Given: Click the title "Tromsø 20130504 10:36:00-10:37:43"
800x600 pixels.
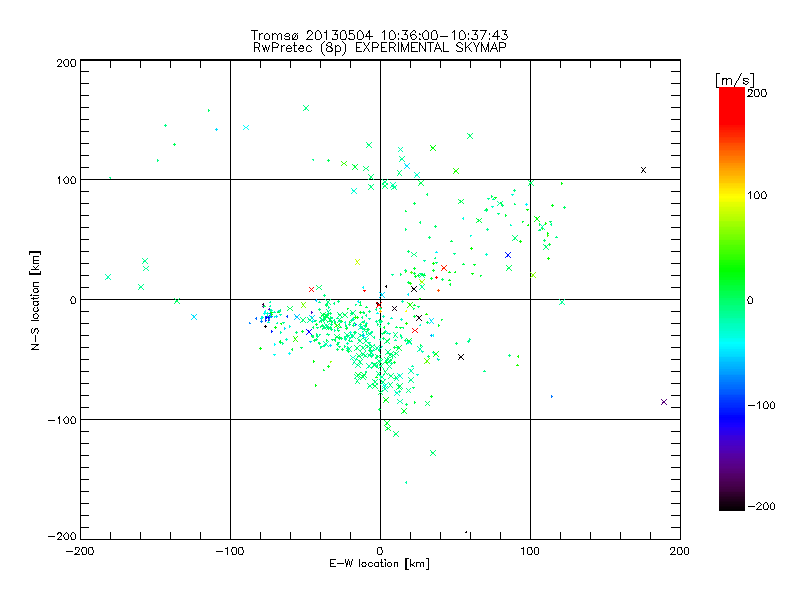Looking at the screenshot, I should [x=379, y=35].
